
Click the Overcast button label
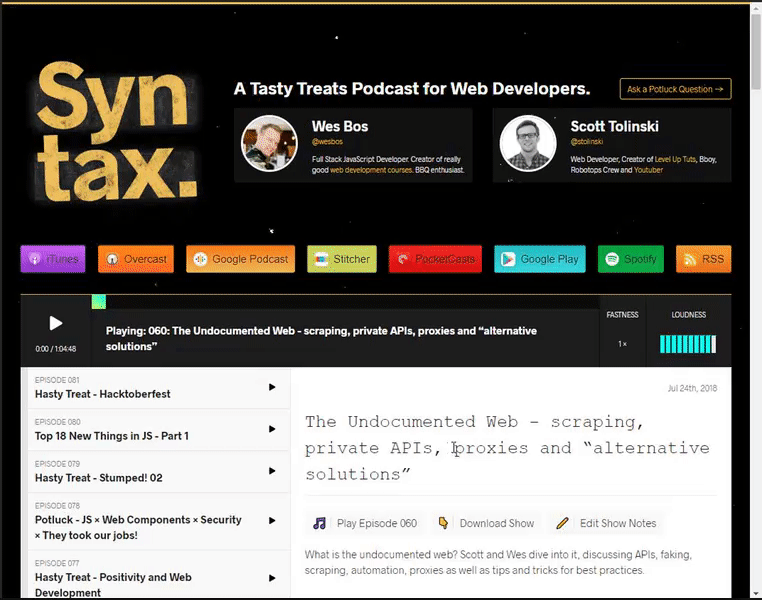(145, 259)
